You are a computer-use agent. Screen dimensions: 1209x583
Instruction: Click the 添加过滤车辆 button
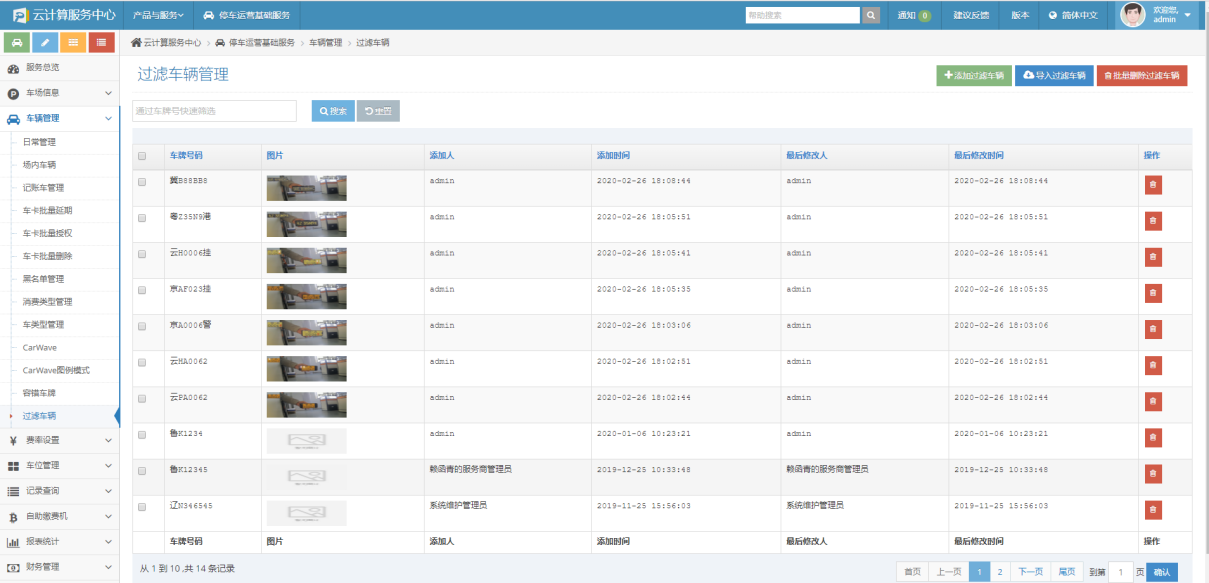pyautogui.click(x=973, y=76)
